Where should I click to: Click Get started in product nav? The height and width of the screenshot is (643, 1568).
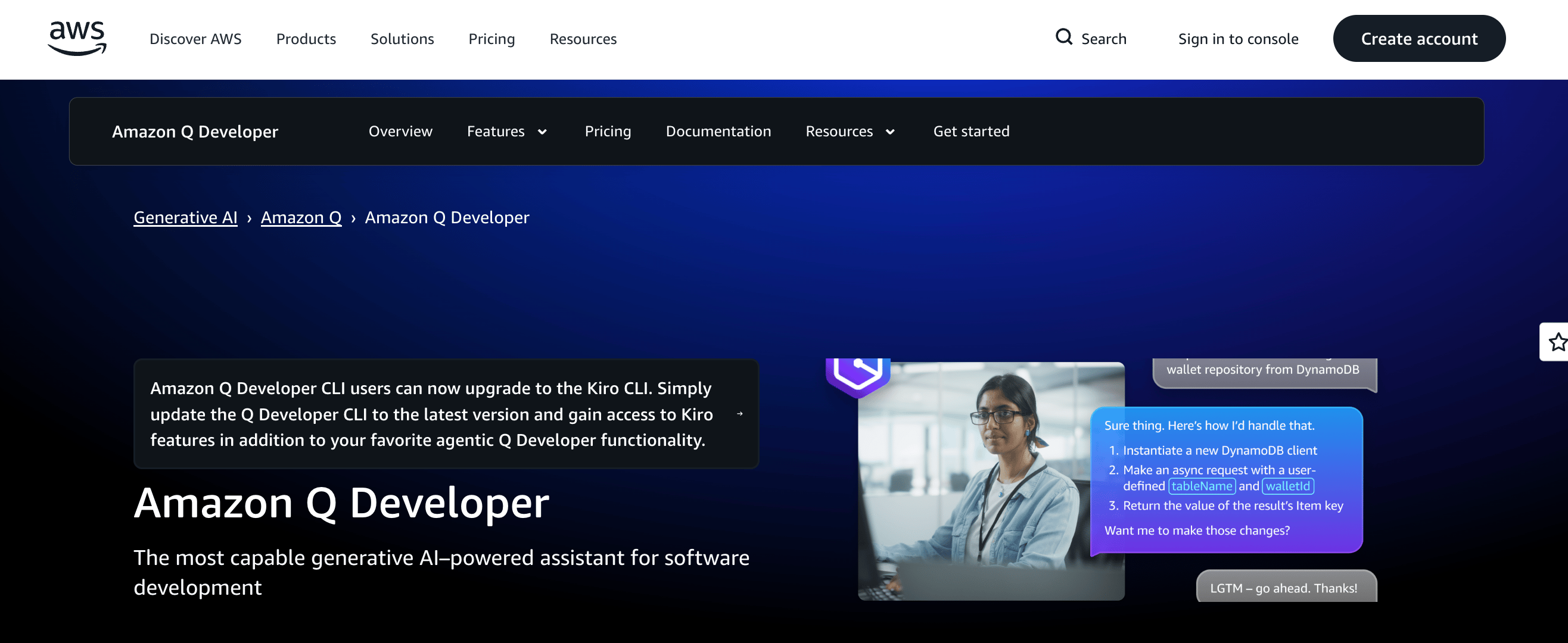pyautogui.click(x=971, y=132)
